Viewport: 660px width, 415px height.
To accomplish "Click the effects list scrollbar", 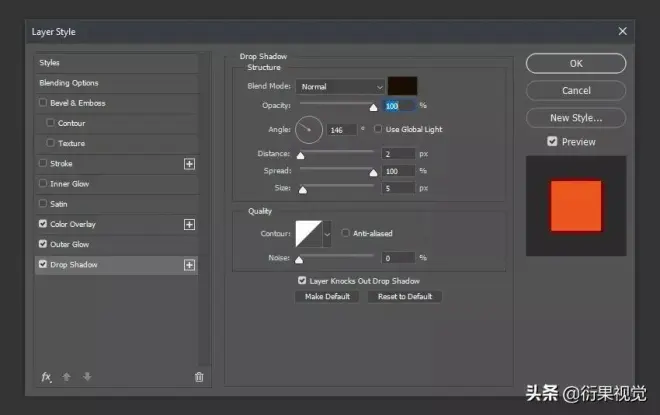I will [x=204, y=209].
